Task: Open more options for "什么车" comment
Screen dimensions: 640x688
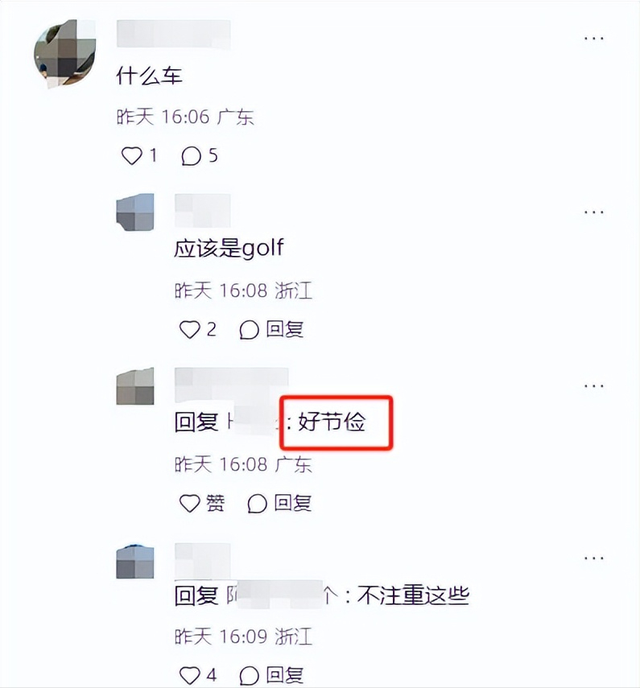Action: pyautogui.click(x=594, y=39)
